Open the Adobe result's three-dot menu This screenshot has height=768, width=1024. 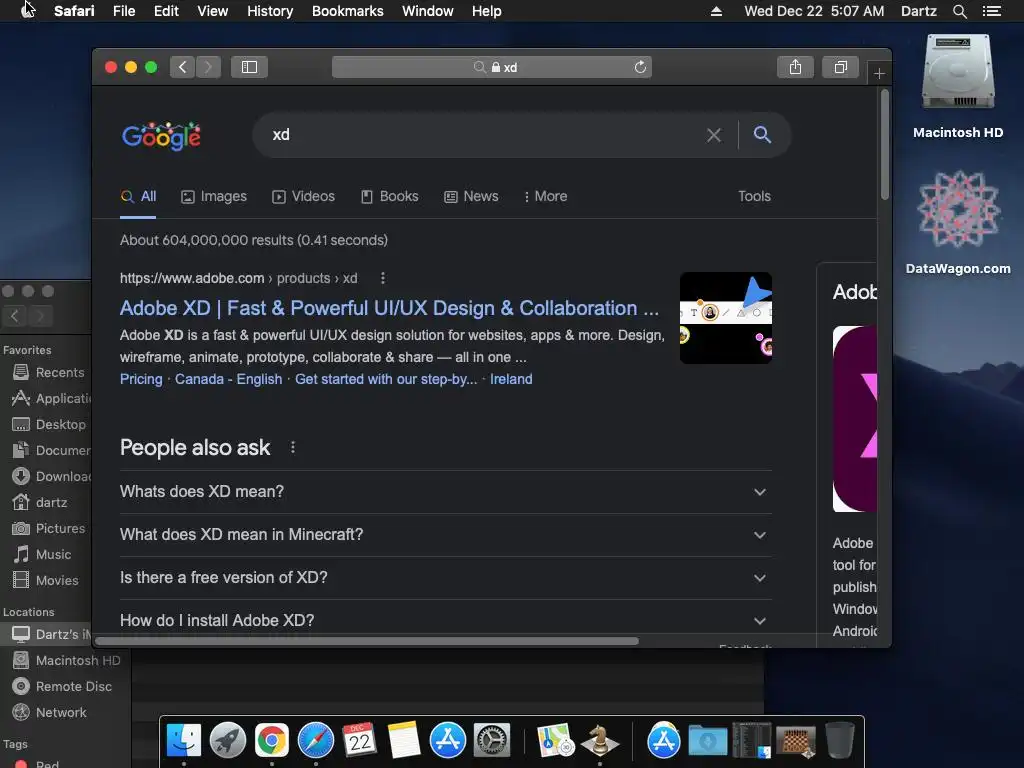pos(383,278)
